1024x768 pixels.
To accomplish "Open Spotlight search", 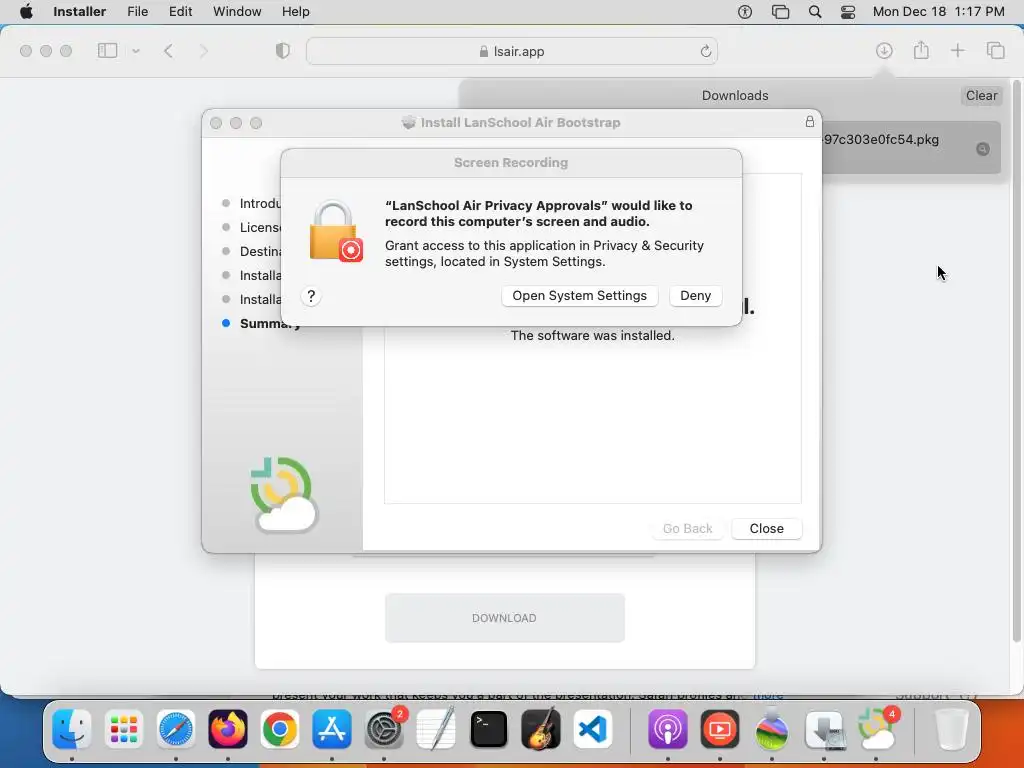I will pyautogui.click(x=814, y=12).
